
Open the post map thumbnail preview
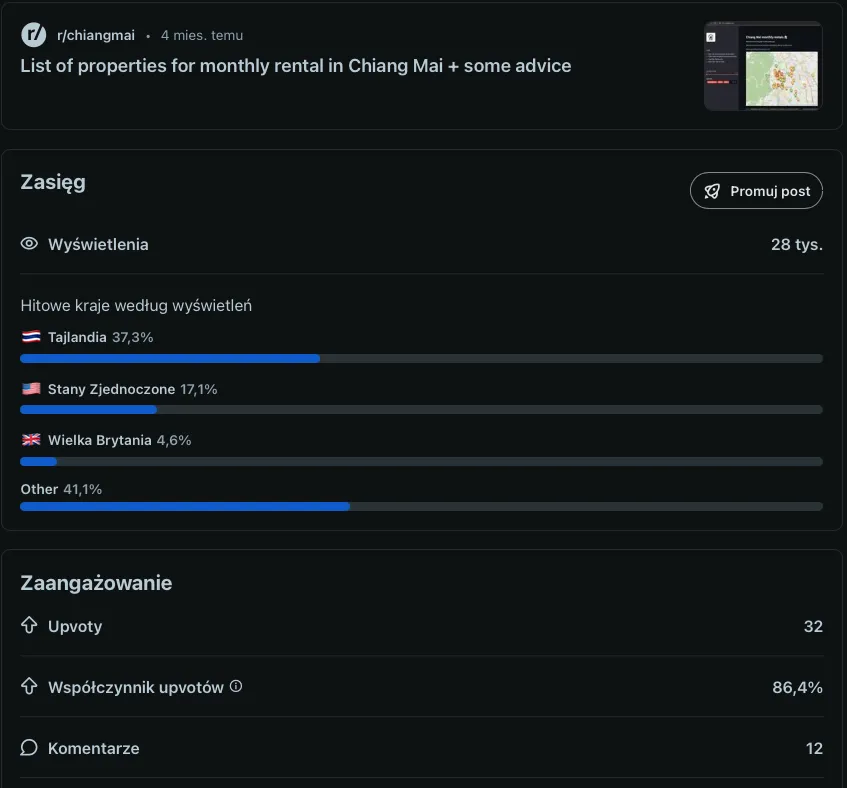763,65
